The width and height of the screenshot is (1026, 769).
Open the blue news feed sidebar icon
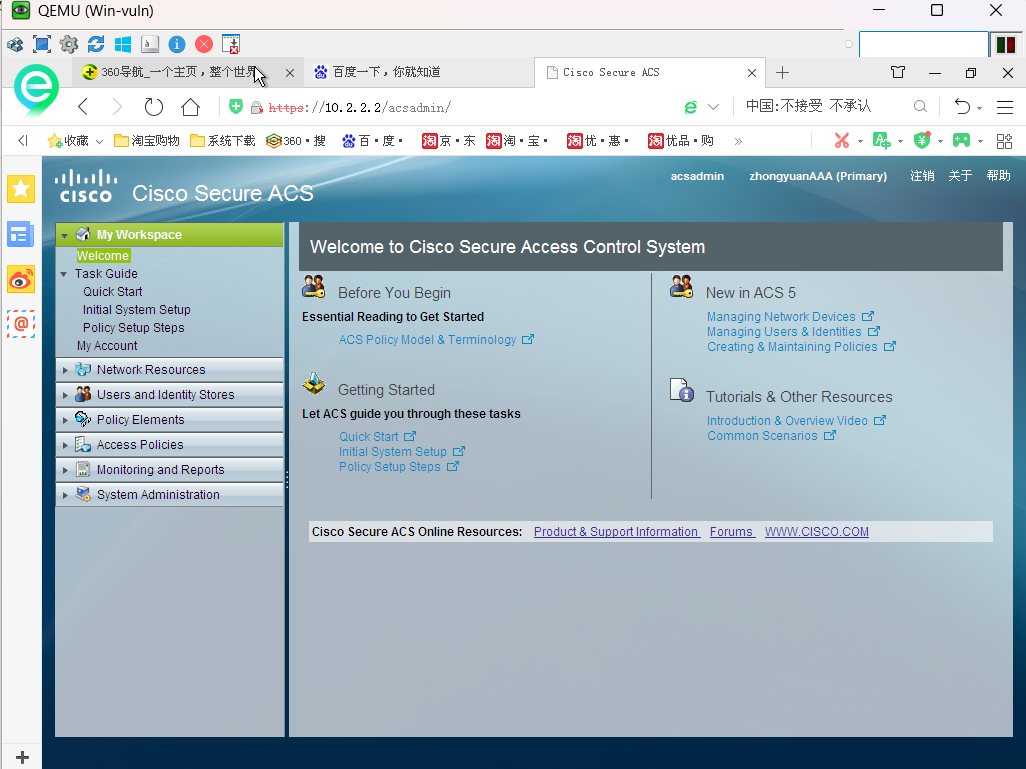point(21,234)
